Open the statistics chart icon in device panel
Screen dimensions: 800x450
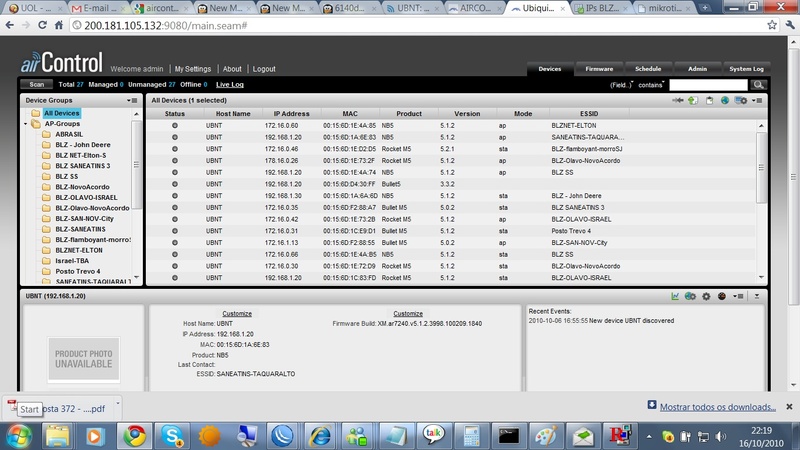tap(675, 296)
